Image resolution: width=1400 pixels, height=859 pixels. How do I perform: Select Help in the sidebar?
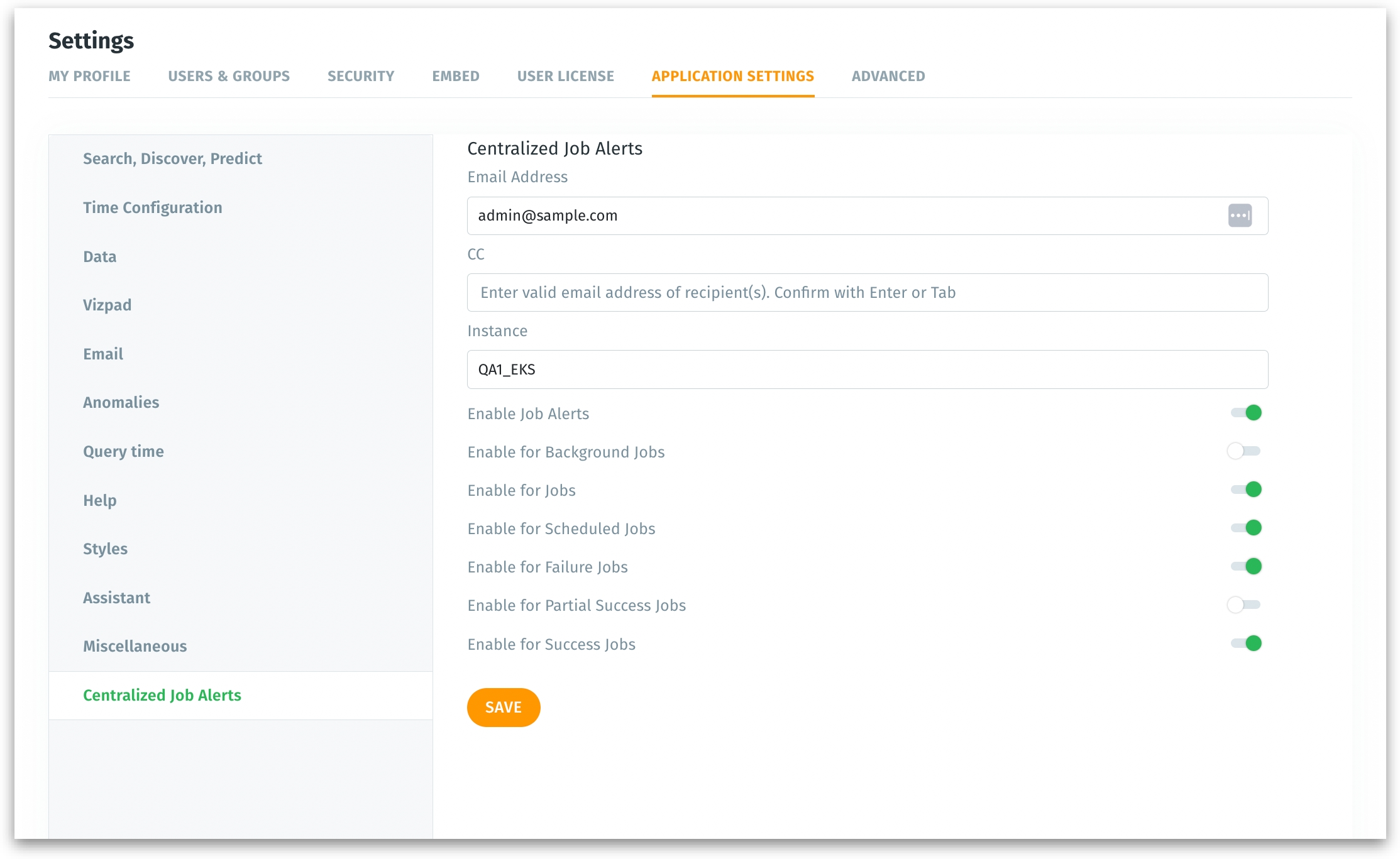click(x=241, y=500)
